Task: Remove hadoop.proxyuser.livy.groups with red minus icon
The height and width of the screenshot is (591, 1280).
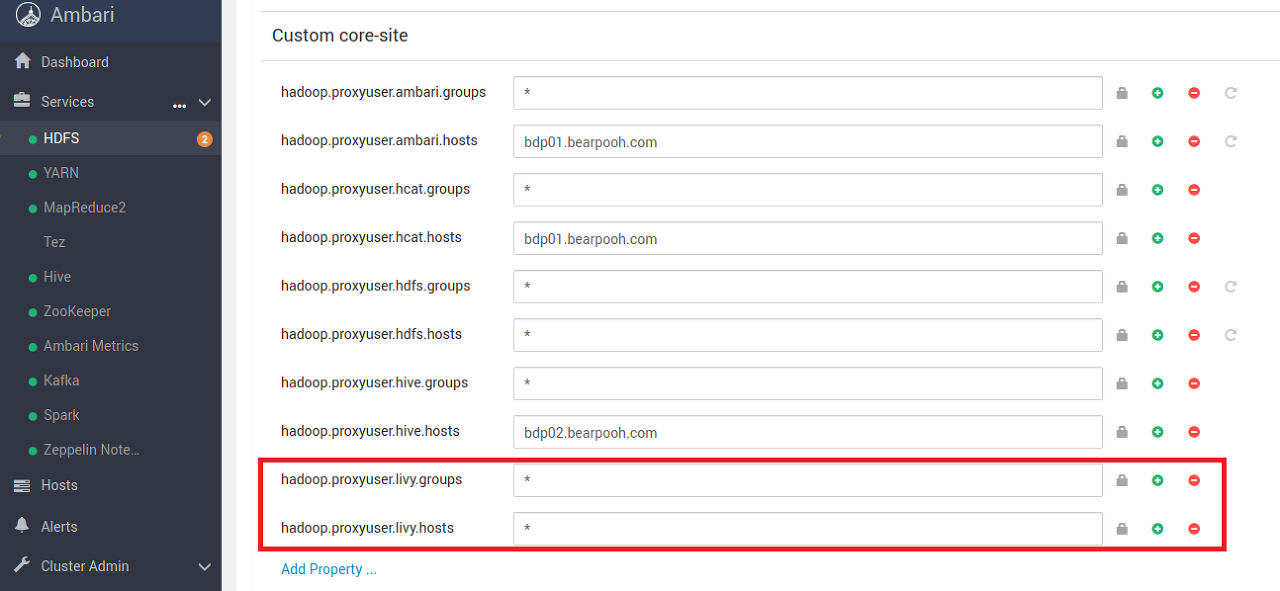Action: point(1194,480)
